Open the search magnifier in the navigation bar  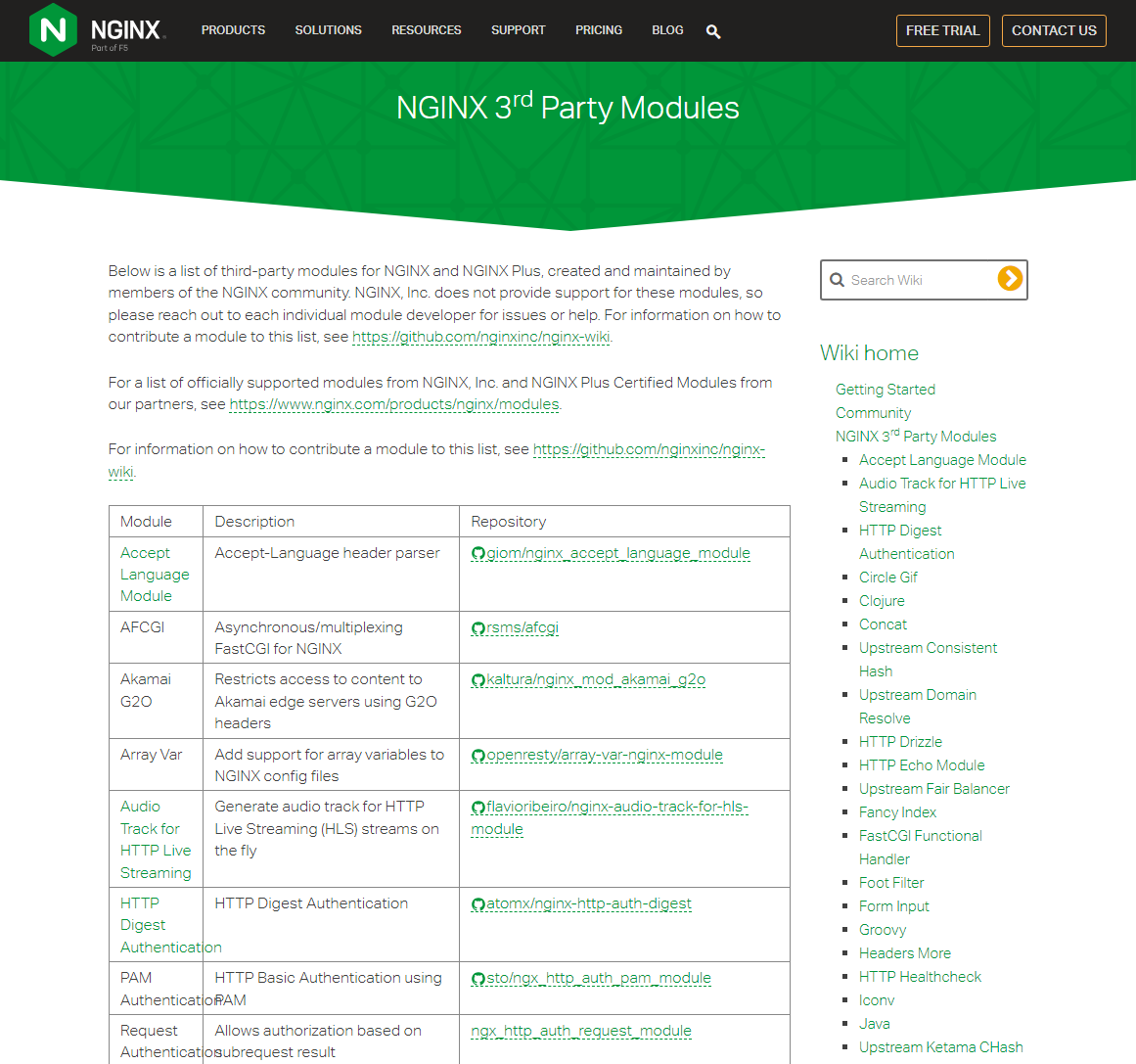[713, 30]
